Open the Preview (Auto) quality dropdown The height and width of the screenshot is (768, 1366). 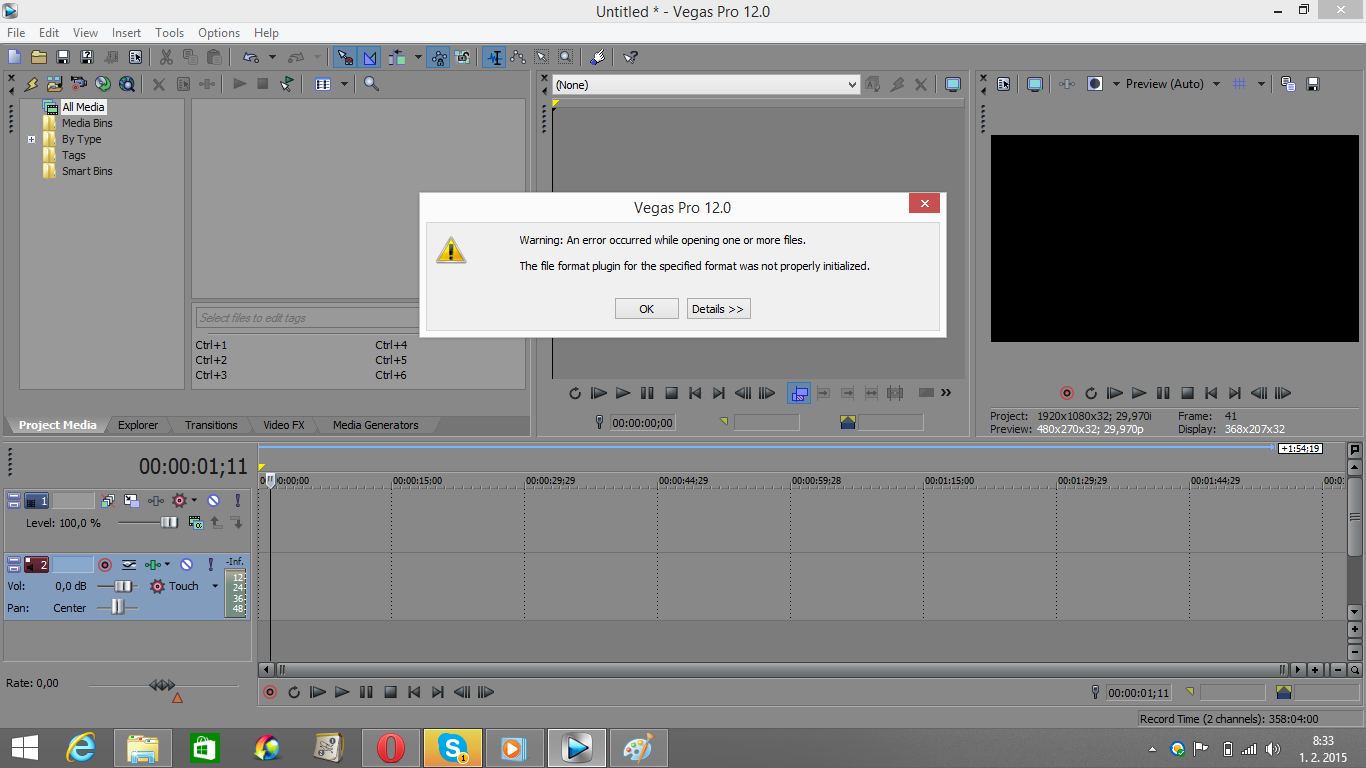tap(1216, 84)
